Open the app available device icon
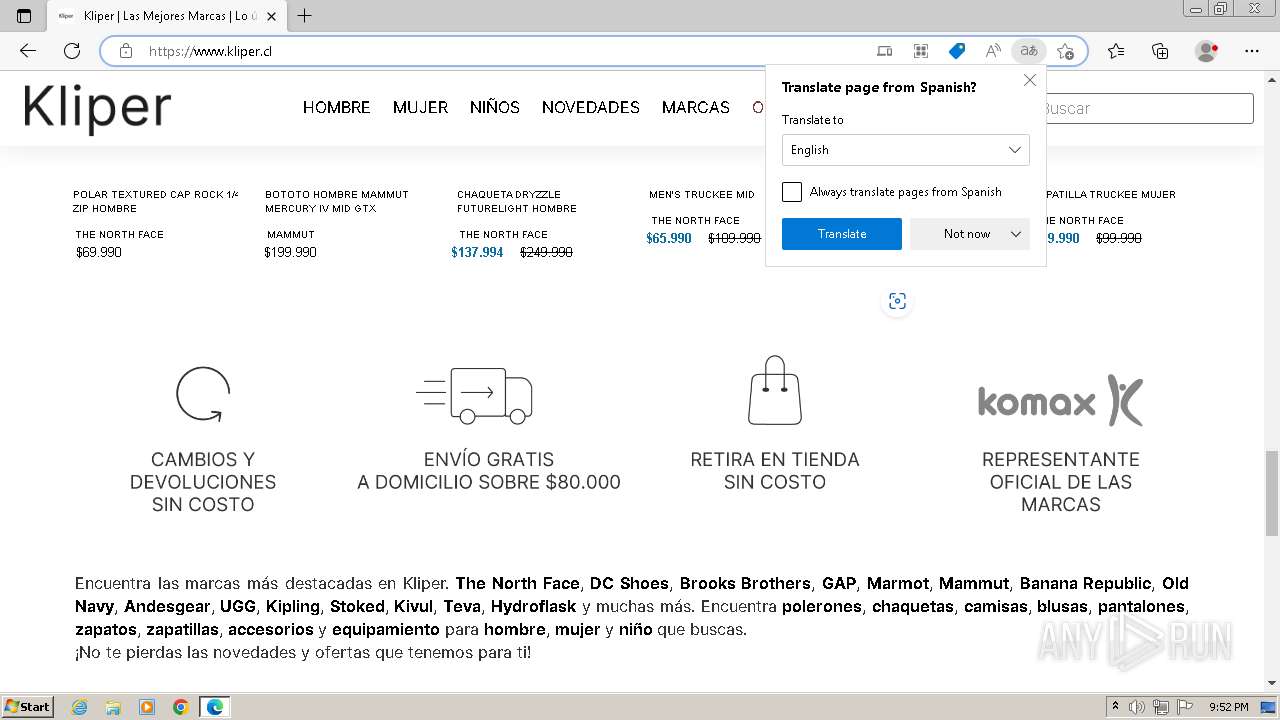The image size is (1280, 720). pyautogui.click(x=885, y=51)
